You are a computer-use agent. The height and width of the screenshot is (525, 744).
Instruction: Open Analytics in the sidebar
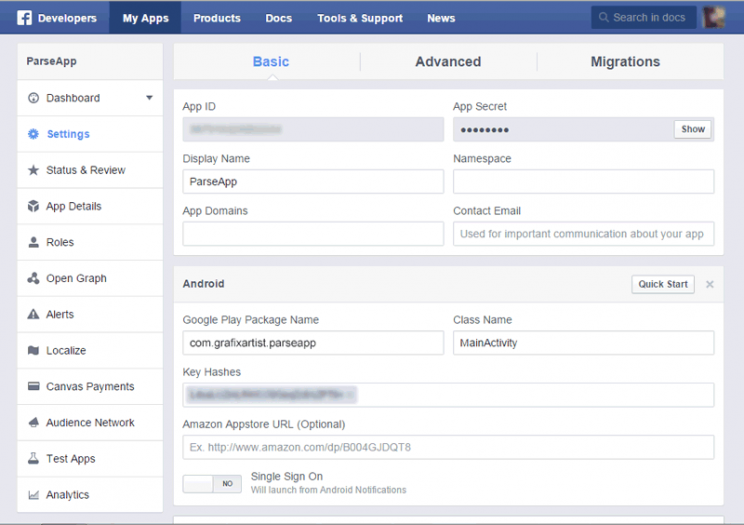click(x=90, y=495)
